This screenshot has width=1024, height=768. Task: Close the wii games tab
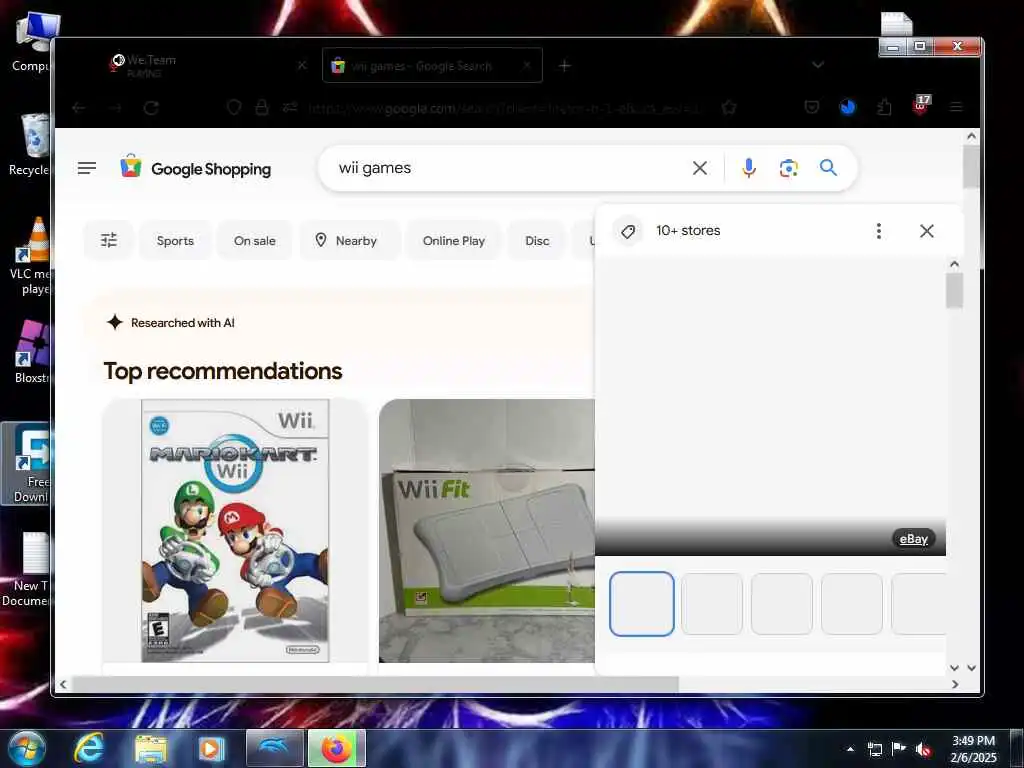point(527,65)
